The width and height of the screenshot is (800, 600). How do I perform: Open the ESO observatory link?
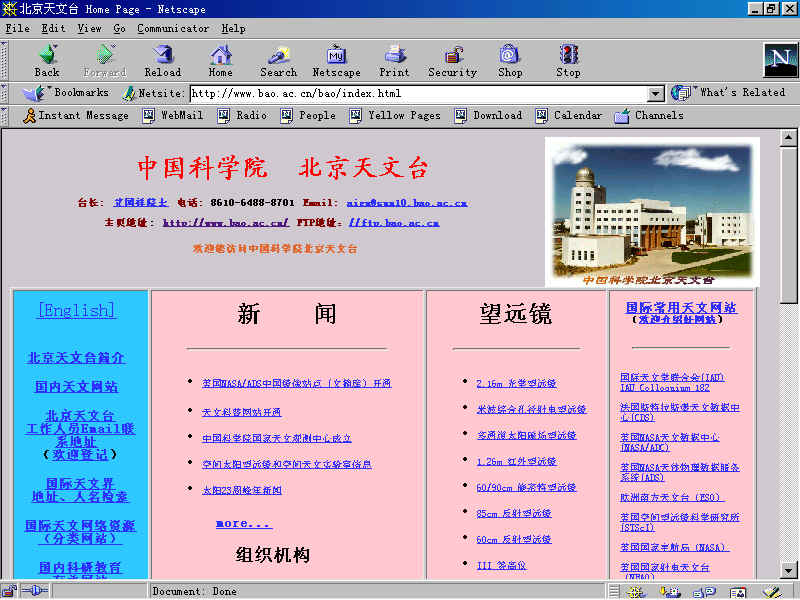coord(672,497)
